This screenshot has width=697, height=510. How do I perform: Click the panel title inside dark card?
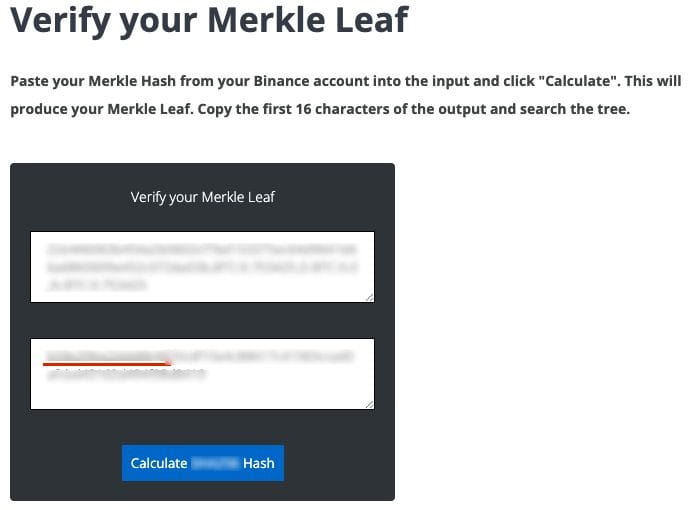point(202,197)
